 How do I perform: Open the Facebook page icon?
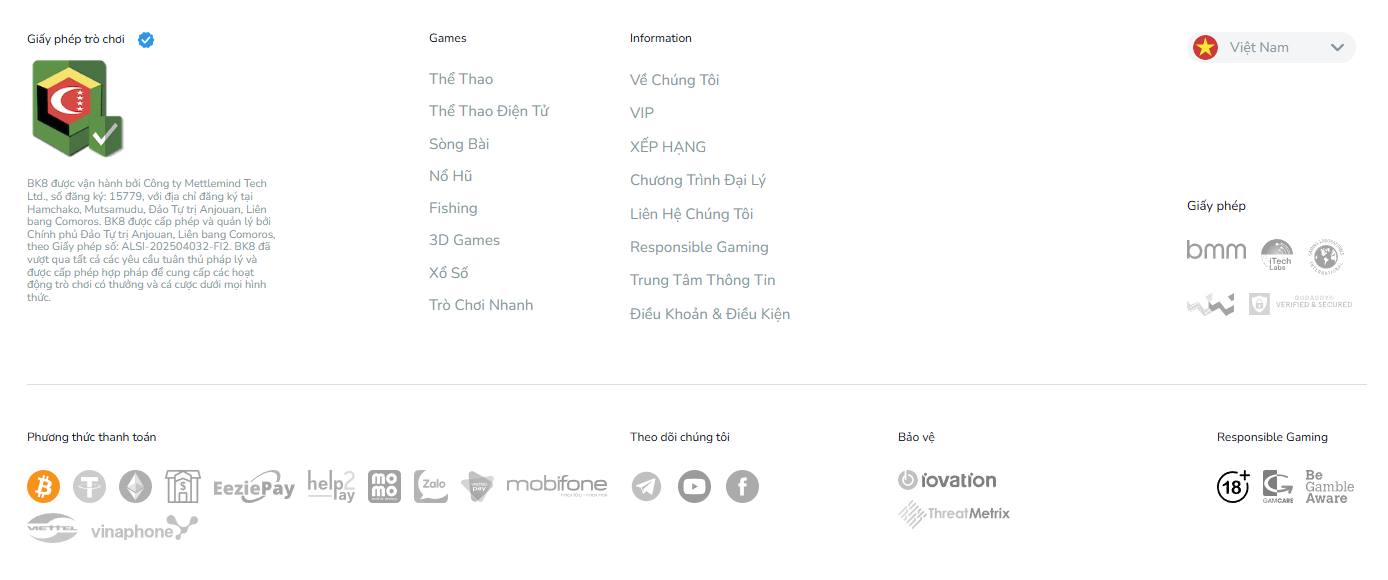click(x=742, y=487)
